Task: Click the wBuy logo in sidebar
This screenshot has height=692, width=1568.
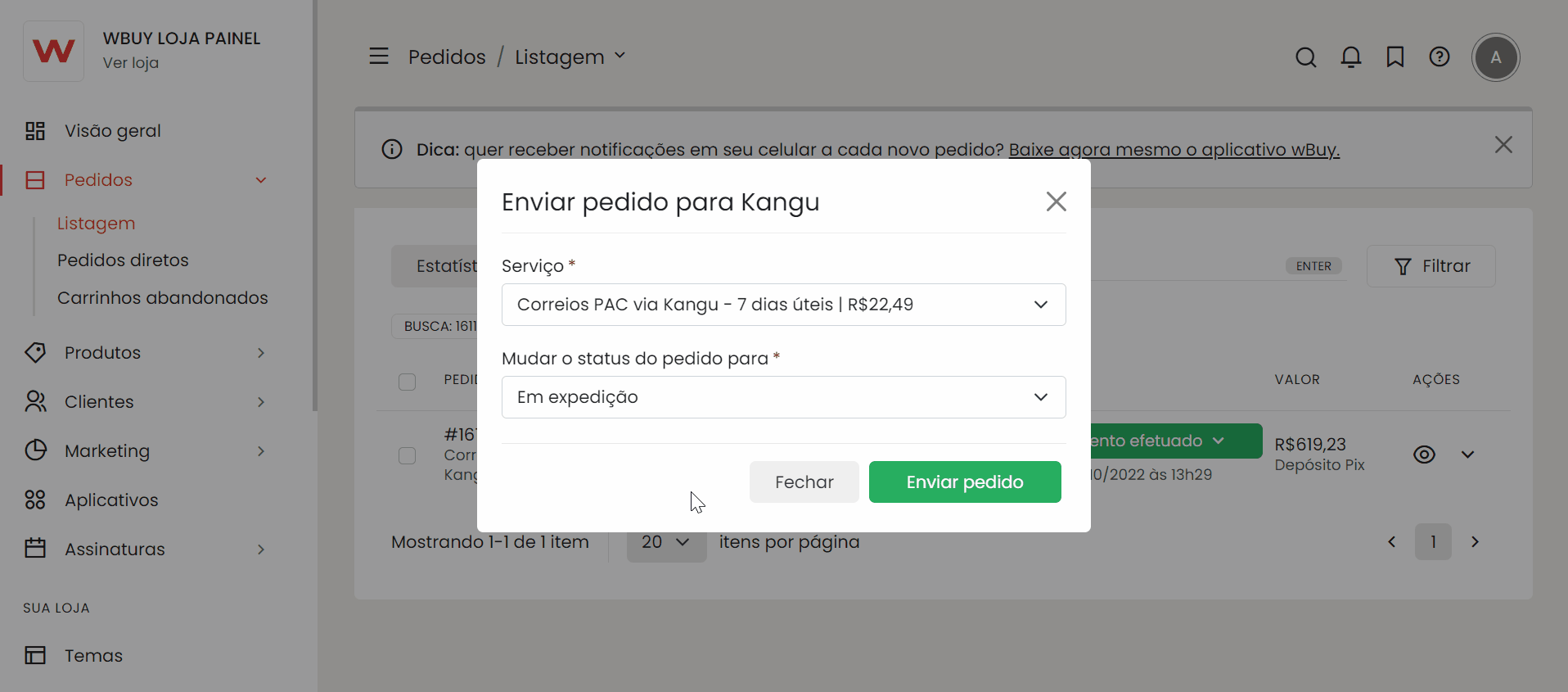Action: click(x=54, y=52)
